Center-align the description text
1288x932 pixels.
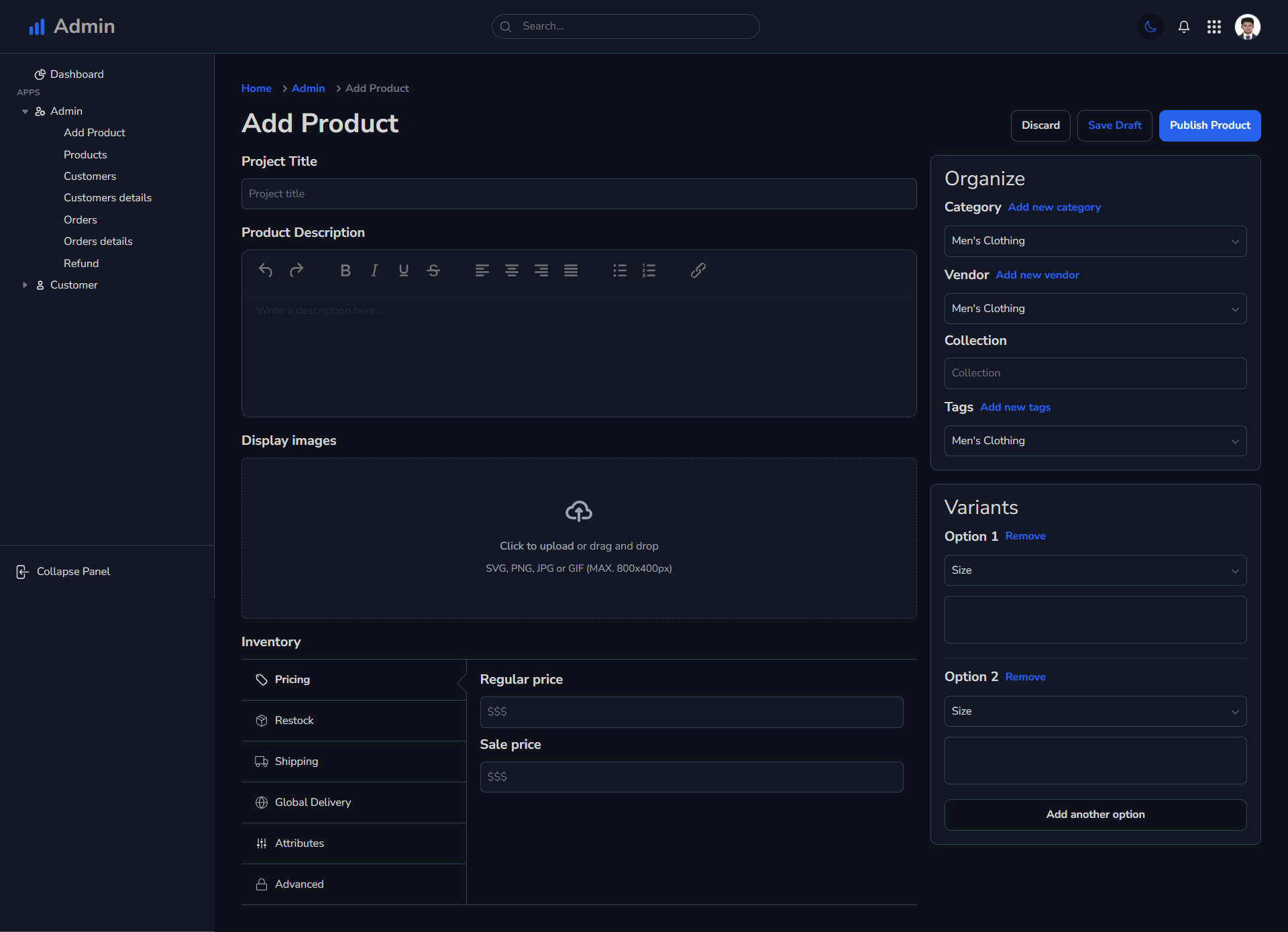tap(512, 270)
